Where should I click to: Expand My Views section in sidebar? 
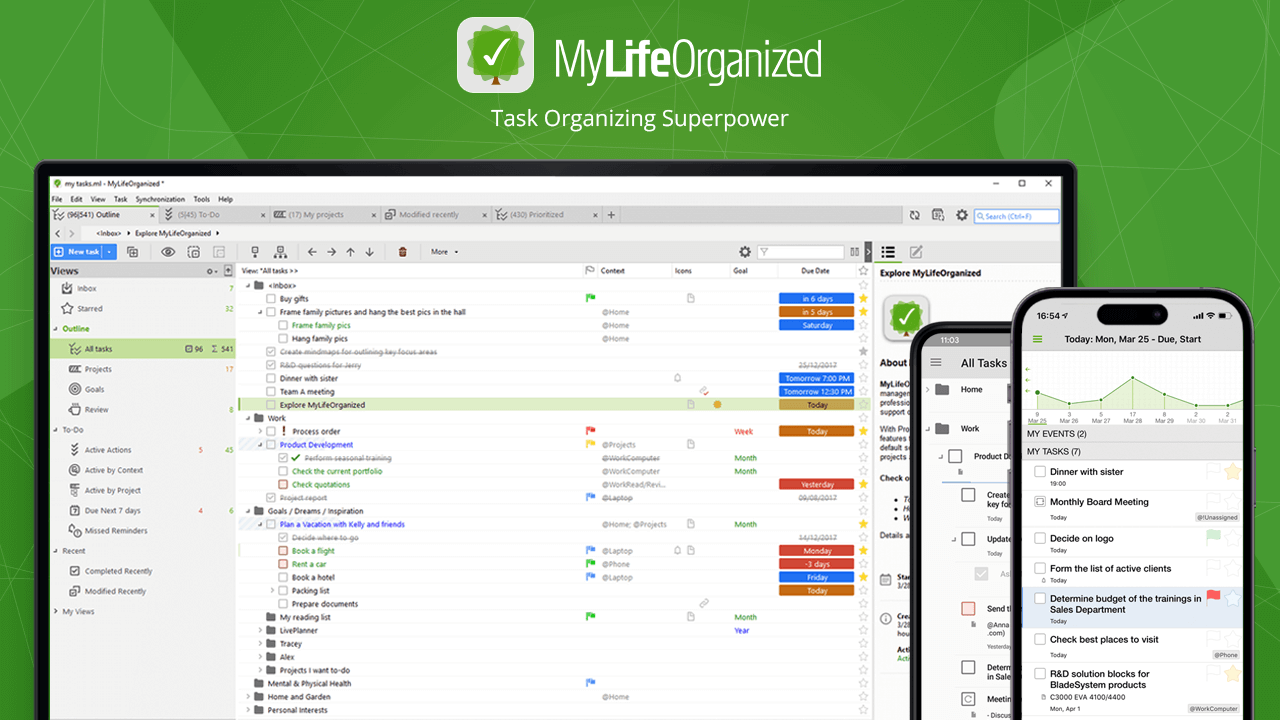55,611
